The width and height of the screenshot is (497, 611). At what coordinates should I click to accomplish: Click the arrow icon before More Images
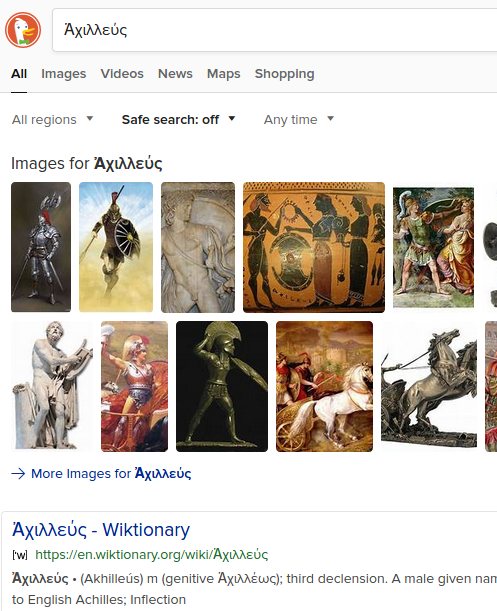click(x=18, y=473)
